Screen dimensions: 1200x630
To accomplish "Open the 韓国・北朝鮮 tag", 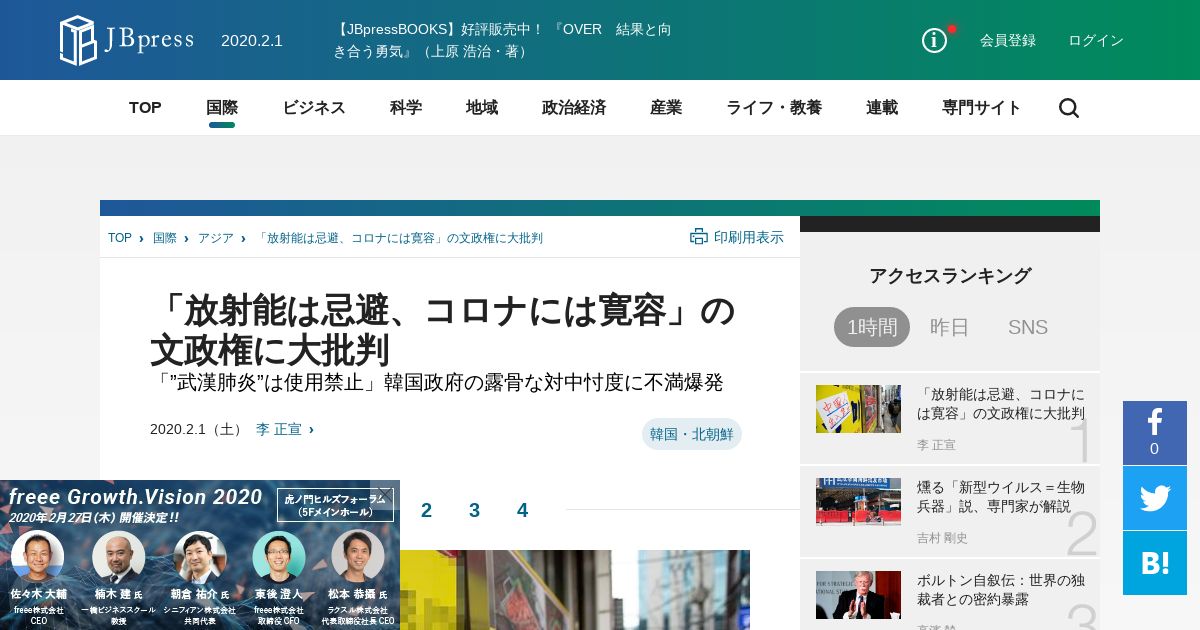I will click(x=692, y=434).
